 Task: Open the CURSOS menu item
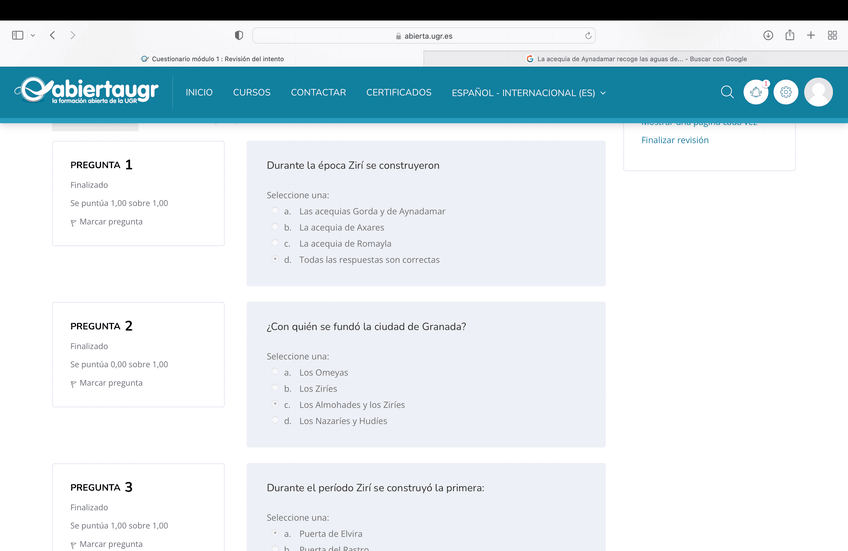(251, 93)
